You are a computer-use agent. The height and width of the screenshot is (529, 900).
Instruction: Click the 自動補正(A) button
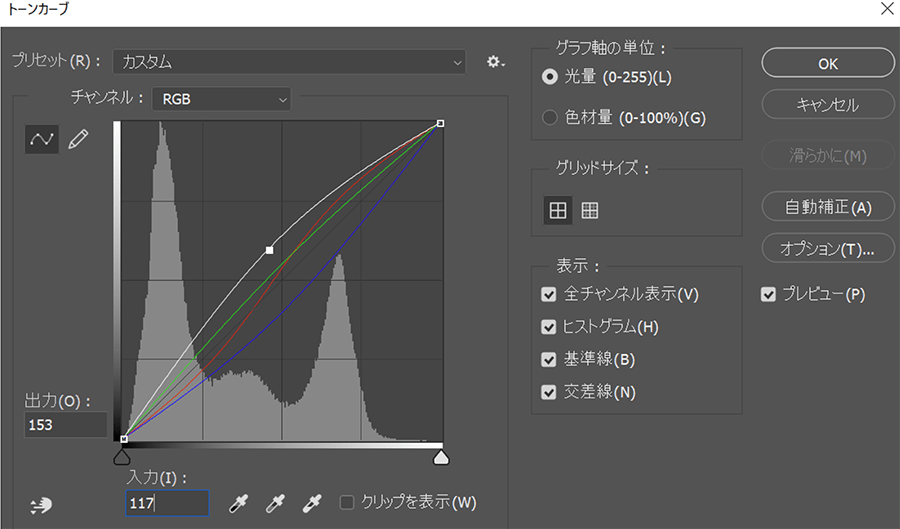coord(828,207)
